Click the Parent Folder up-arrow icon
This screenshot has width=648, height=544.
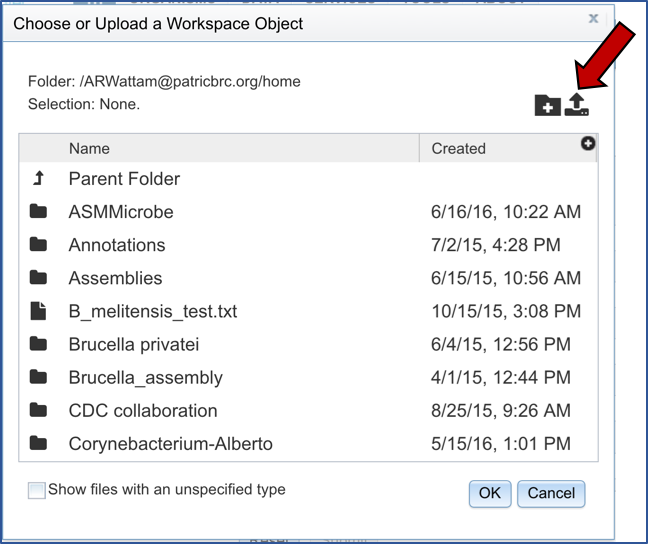click(39, 178)
